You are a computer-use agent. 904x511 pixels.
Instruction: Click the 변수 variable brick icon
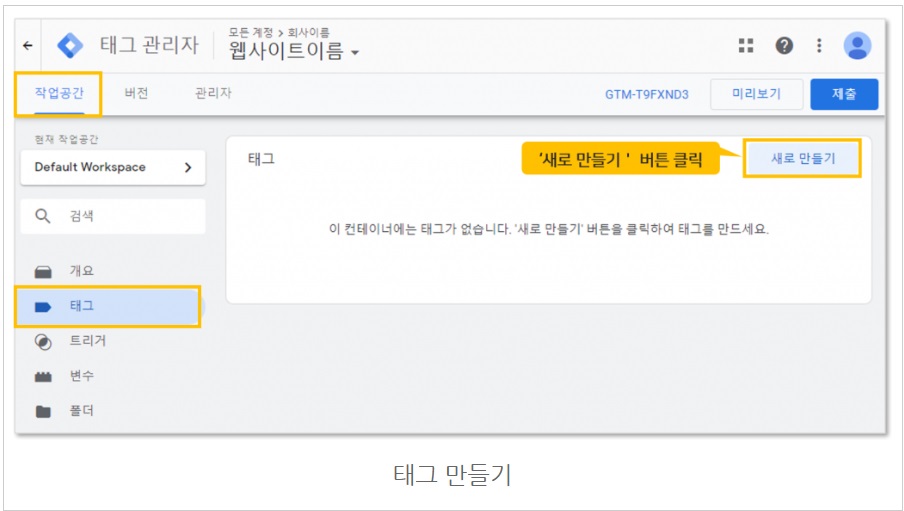click(43, 377)
